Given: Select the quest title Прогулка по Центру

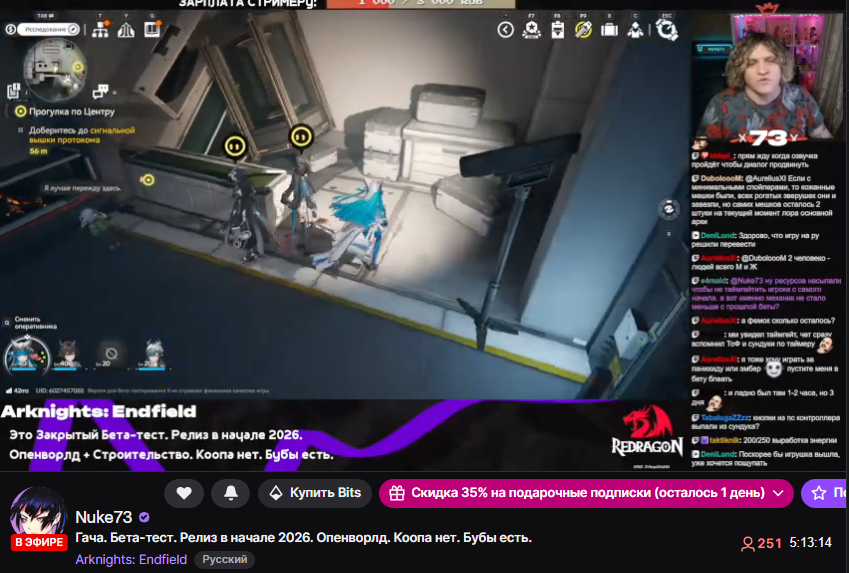Looking at the screenshot, I should pos(71,112).
